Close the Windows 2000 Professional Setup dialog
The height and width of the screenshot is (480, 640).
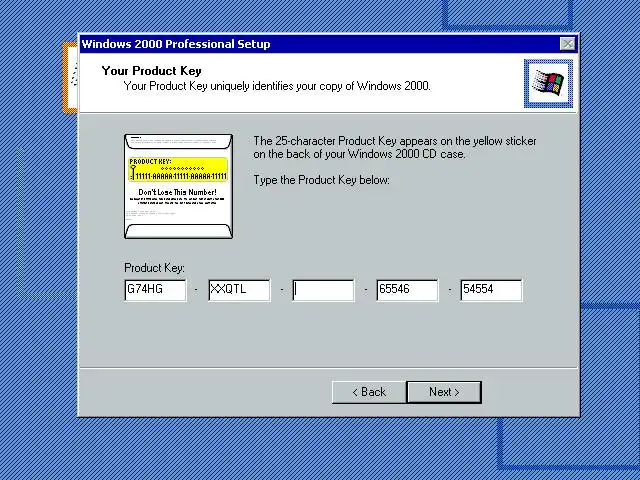tap(567, 44)
